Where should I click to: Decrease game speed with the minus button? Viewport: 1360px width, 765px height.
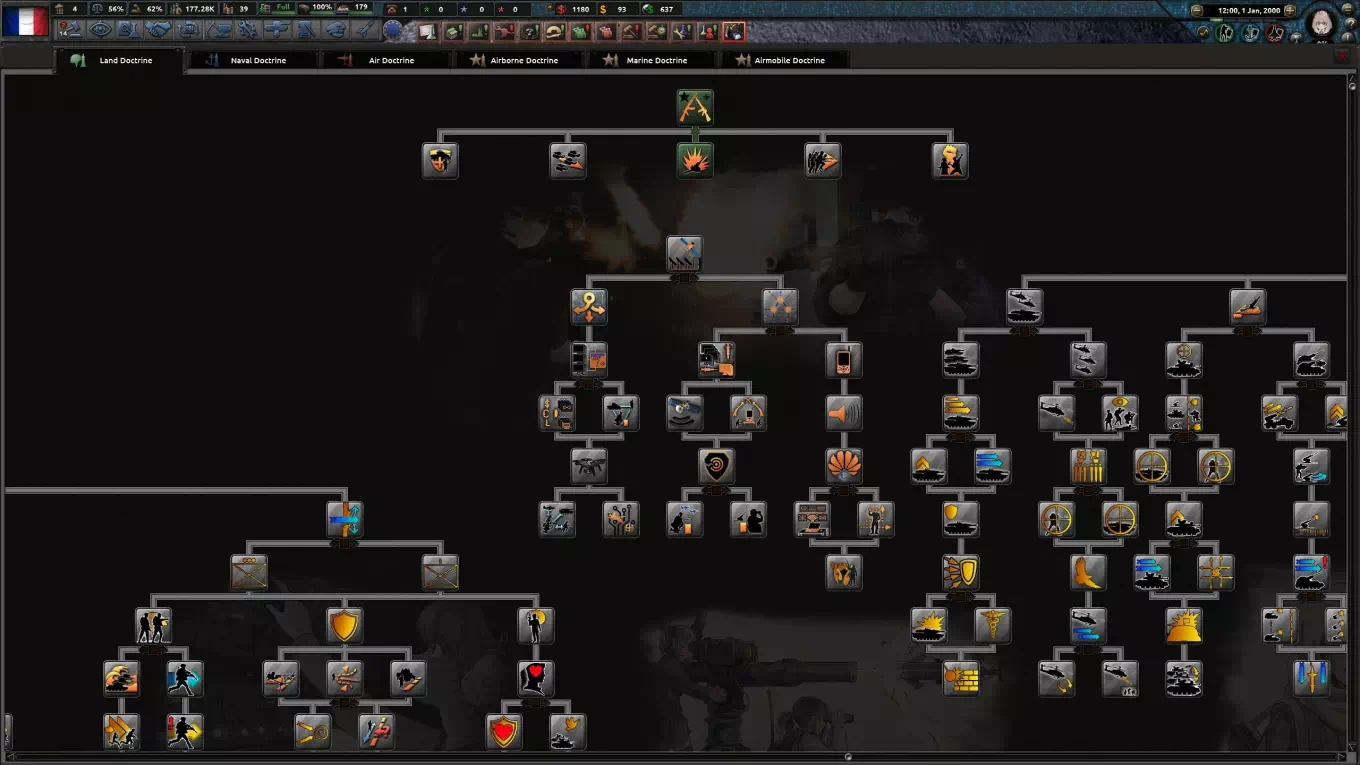(1198, 10)
